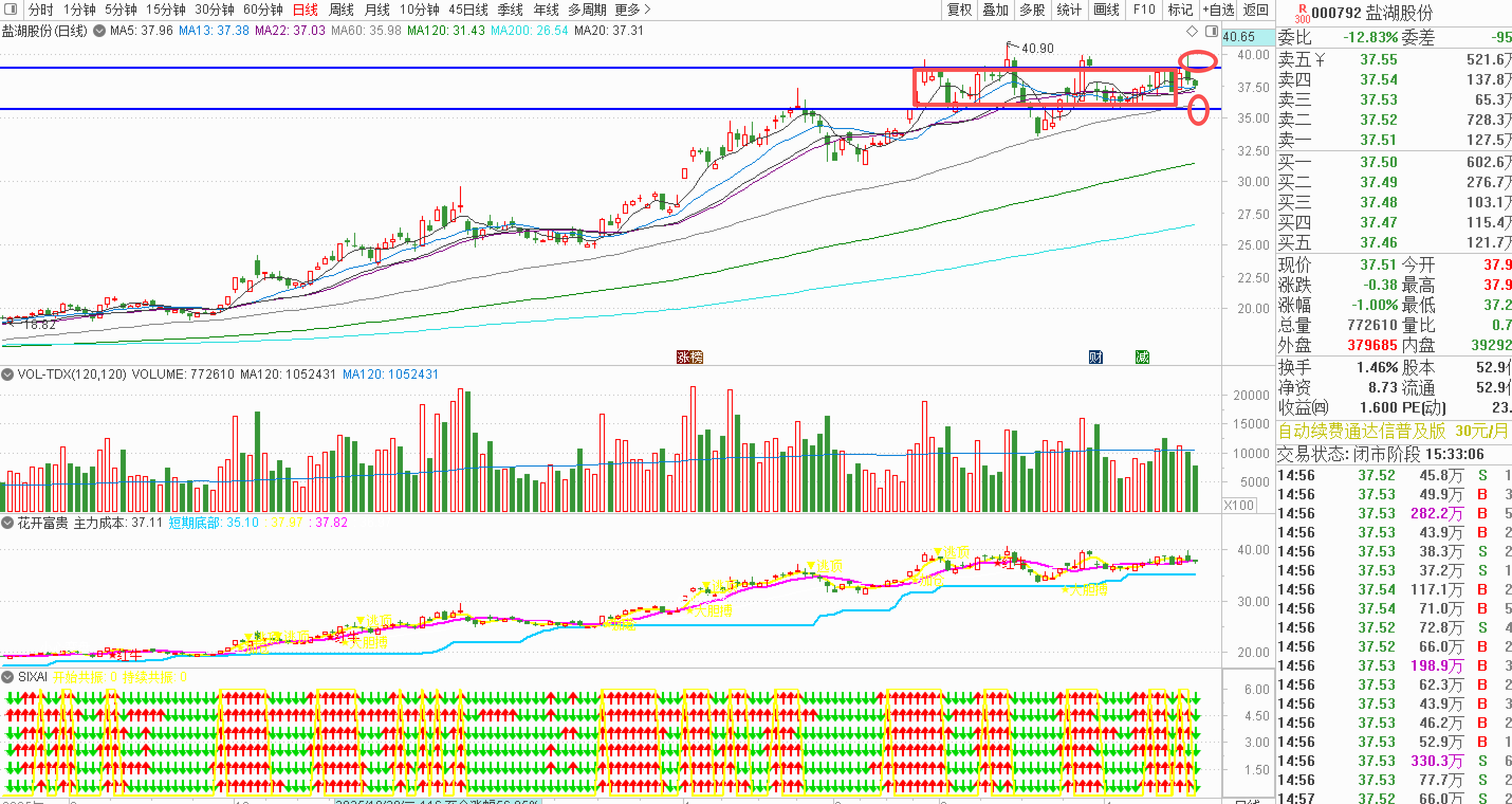Click the X100 volume scale label
The height and width of the screenshot is (804, 1512).
point(1239,505)
